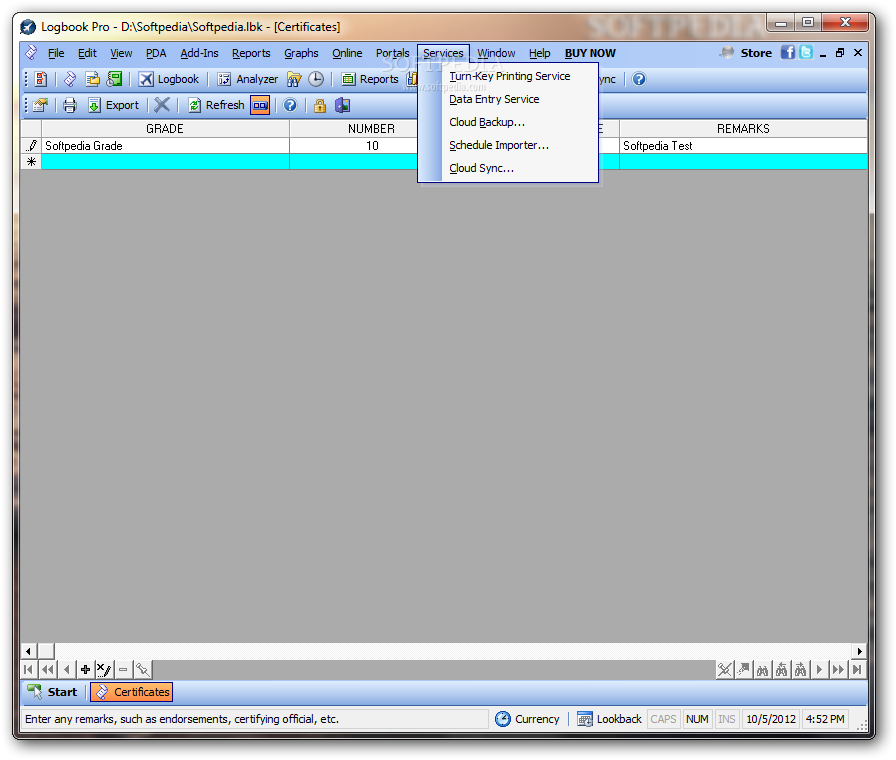Open Reports from the toolbar

(x=370, y=79)
